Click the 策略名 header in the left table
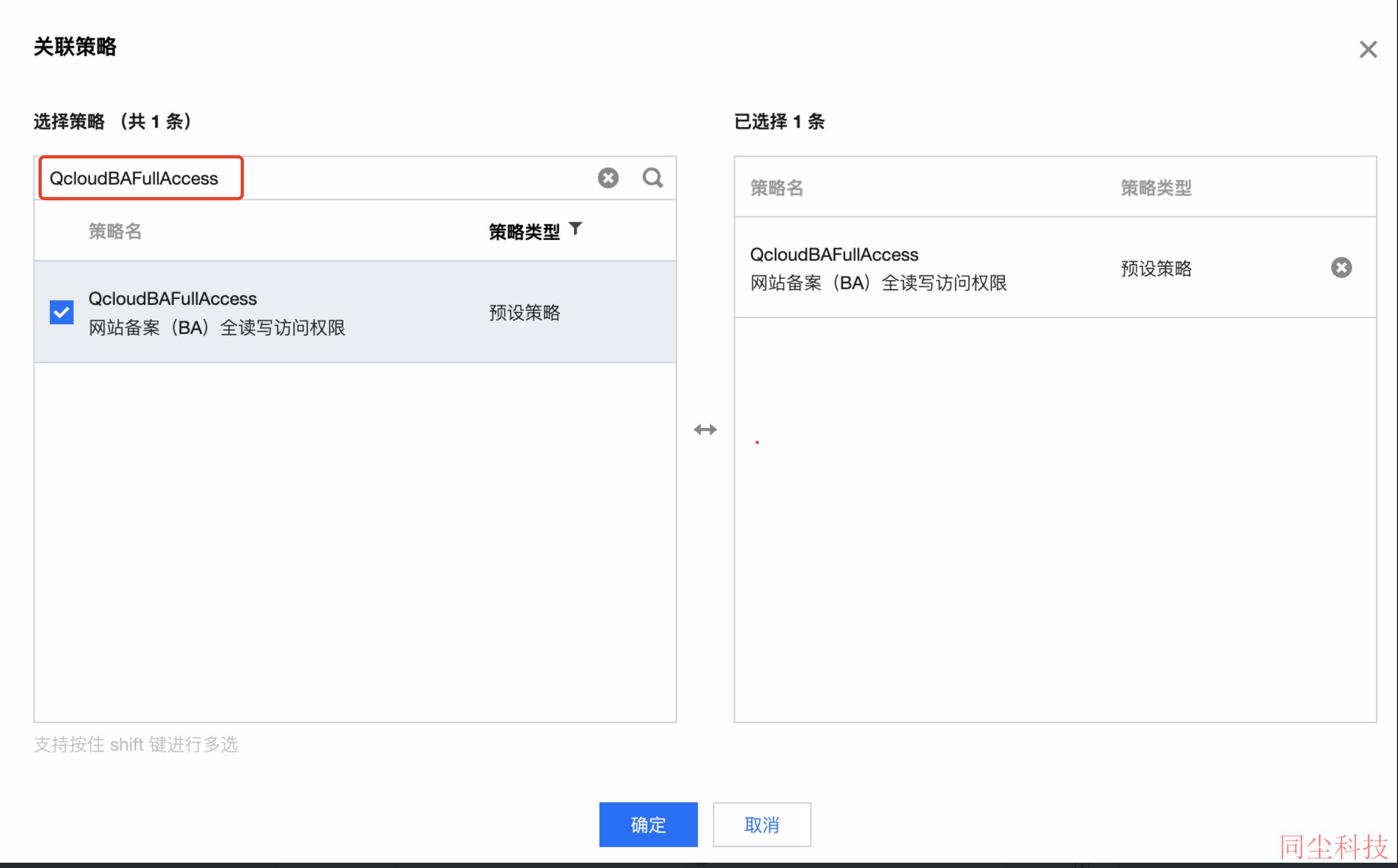Screen dimensions: 1398x868 click(x=115, y=232)
